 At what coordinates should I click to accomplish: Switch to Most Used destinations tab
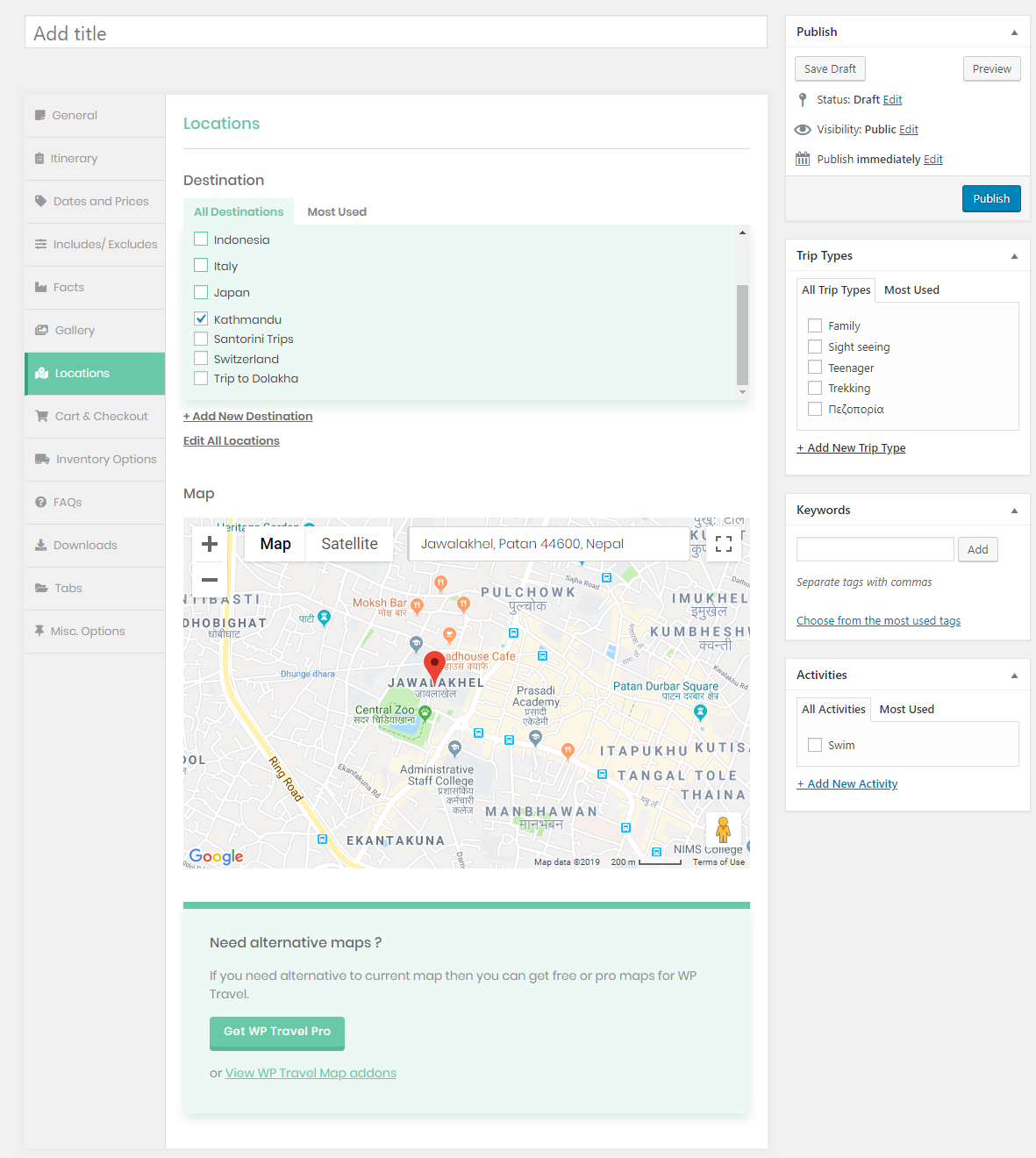[337, 212]
